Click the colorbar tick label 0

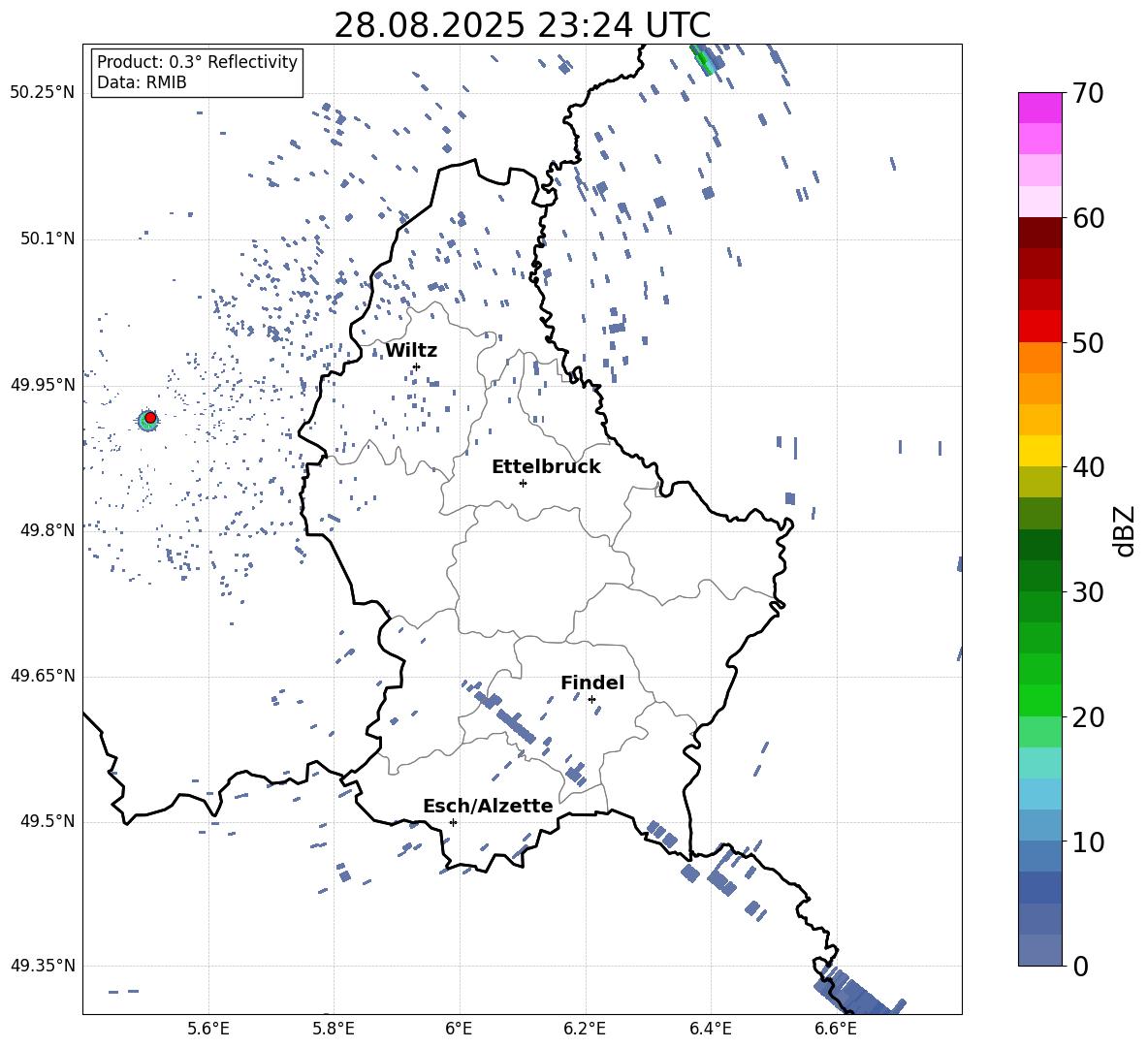(1081, 966)
